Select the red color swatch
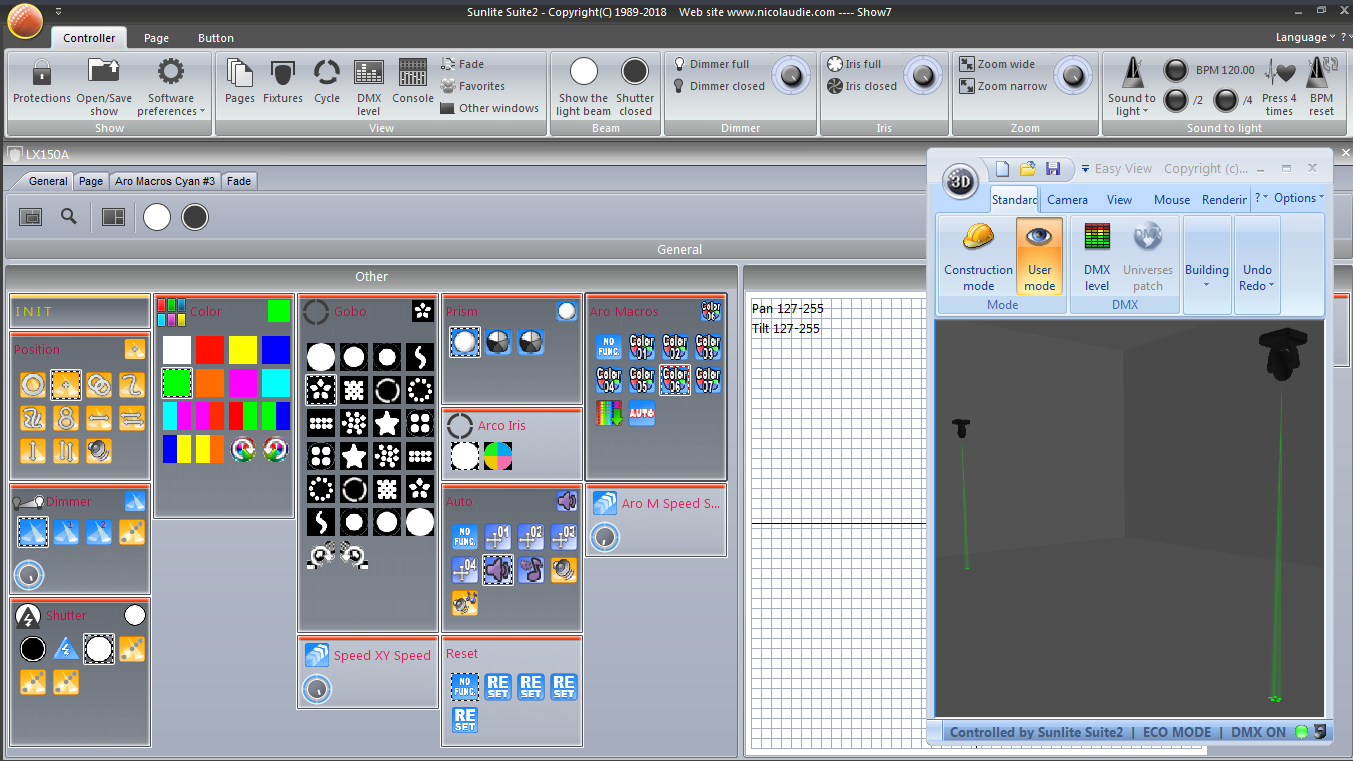Viewport: 1353px width, 761px height. click(210, 349)
